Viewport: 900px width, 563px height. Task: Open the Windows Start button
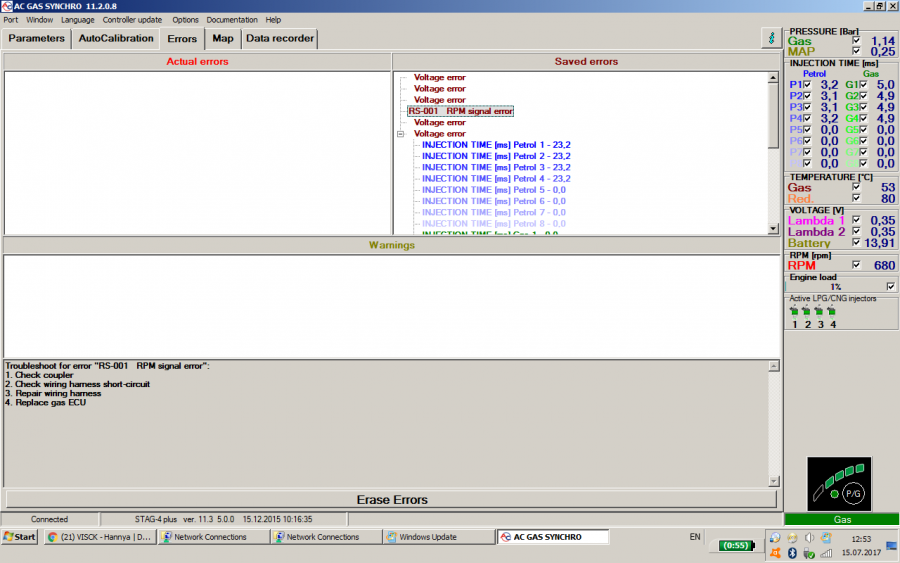point(19,537)
